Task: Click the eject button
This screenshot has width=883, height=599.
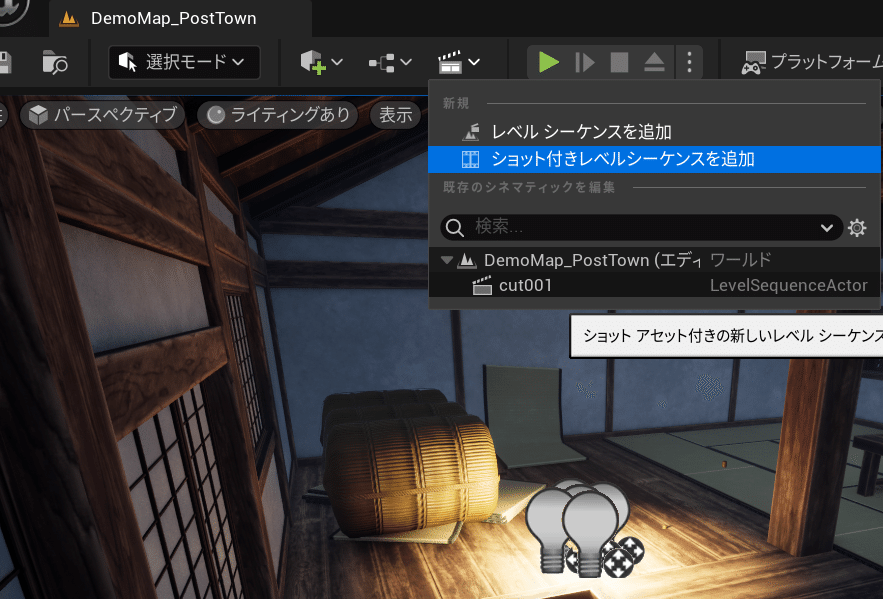Action: (654, 62)
